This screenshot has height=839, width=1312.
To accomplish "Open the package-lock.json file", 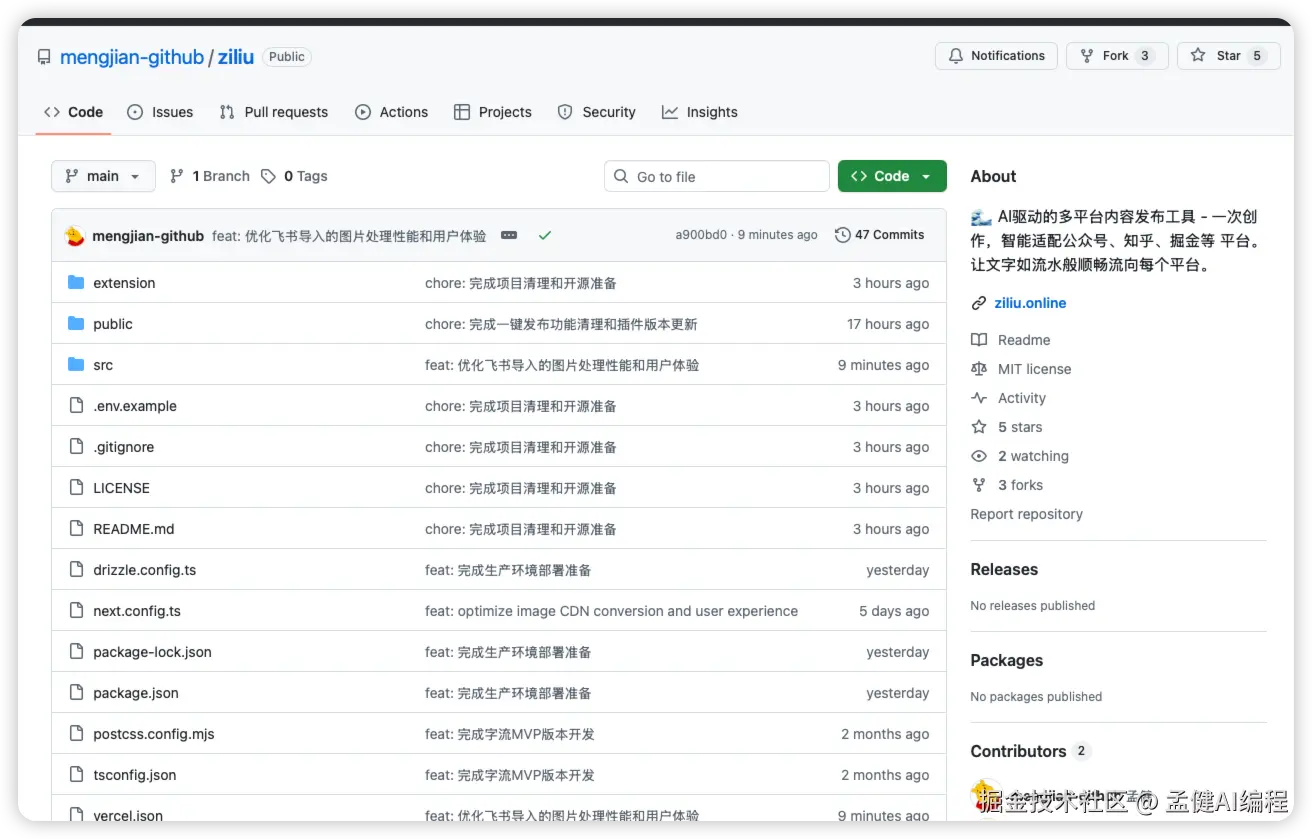I will 152,652.
